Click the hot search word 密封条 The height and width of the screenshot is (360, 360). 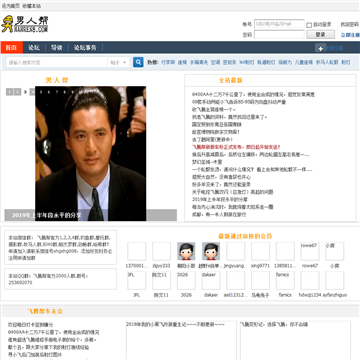(x=230, y=62)
